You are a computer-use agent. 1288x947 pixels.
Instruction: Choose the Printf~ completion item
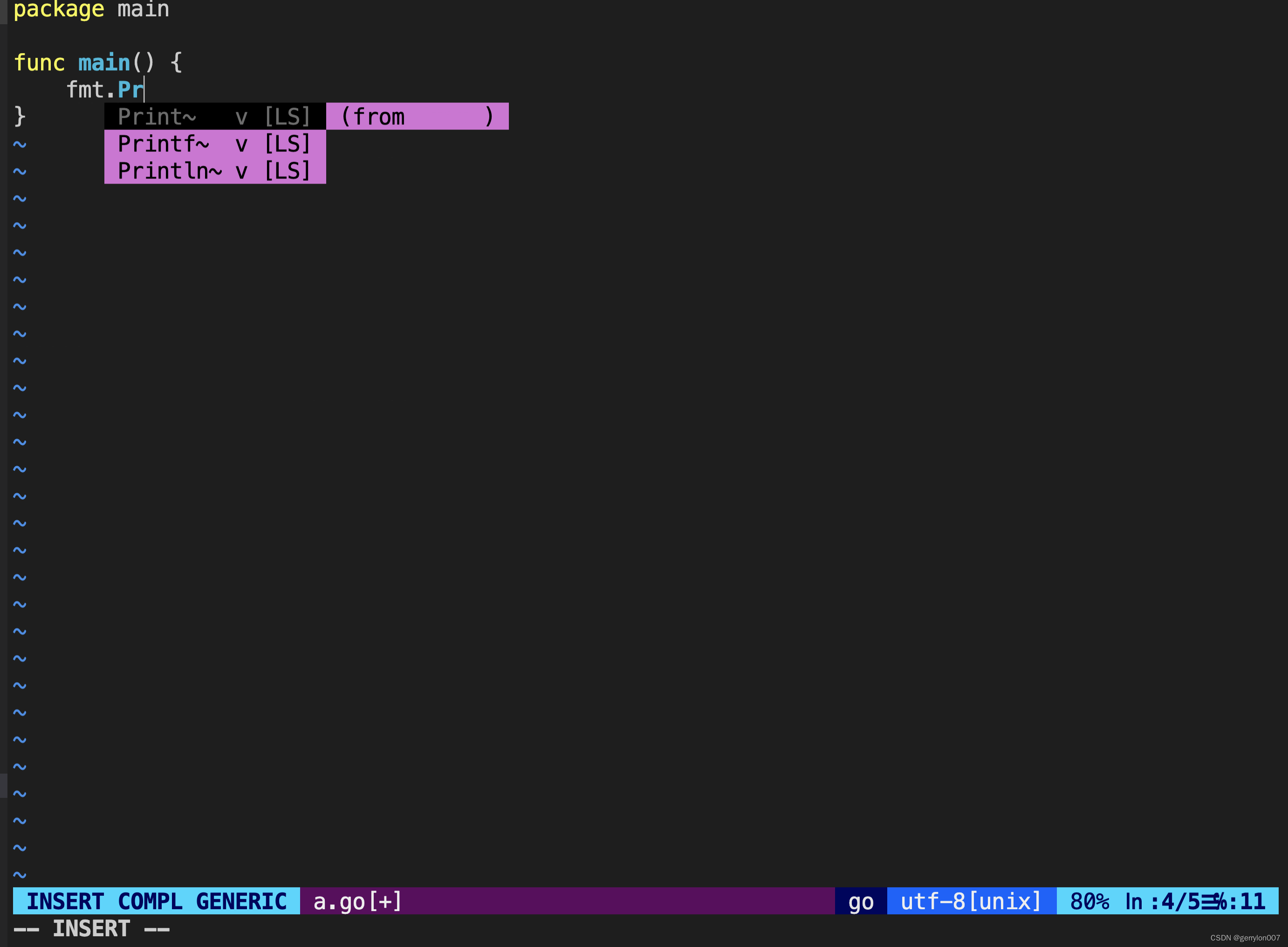(164, 144)
